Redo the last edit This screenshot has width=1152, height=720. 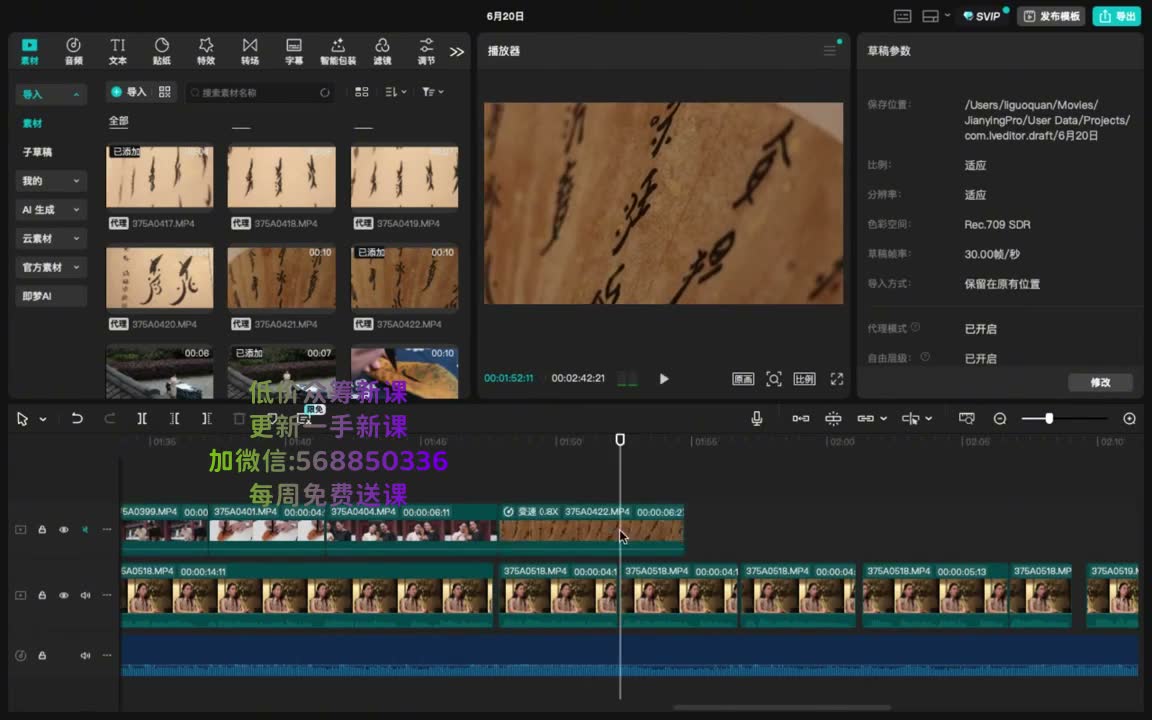pyautogui.click(x=109, y=418)
